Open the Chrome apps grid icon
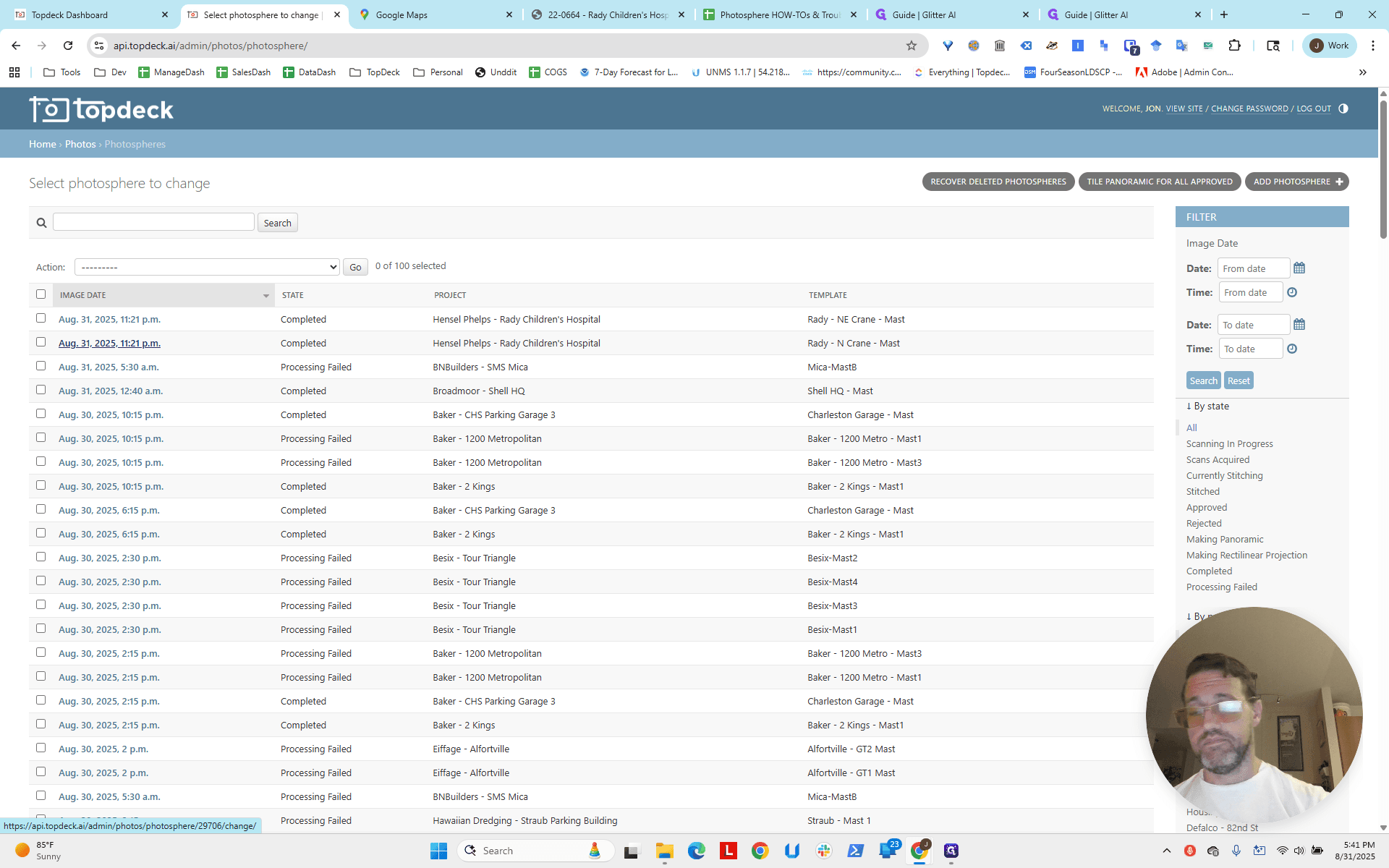 click(14, 72)
